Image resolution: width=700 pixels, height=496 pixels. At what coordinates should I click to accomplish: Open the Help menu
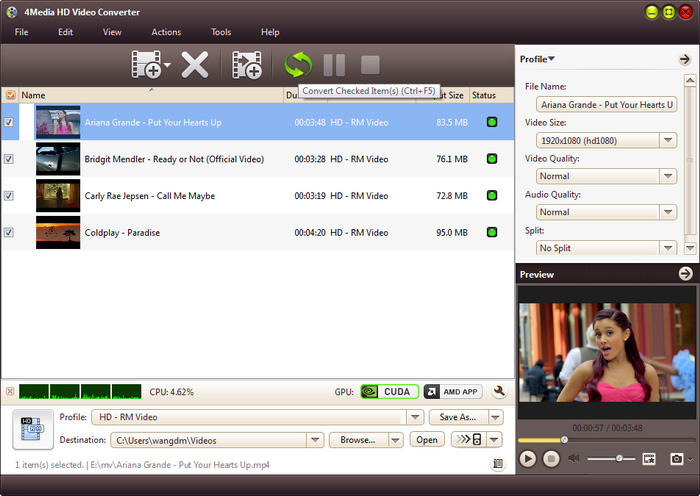point(270,32)
